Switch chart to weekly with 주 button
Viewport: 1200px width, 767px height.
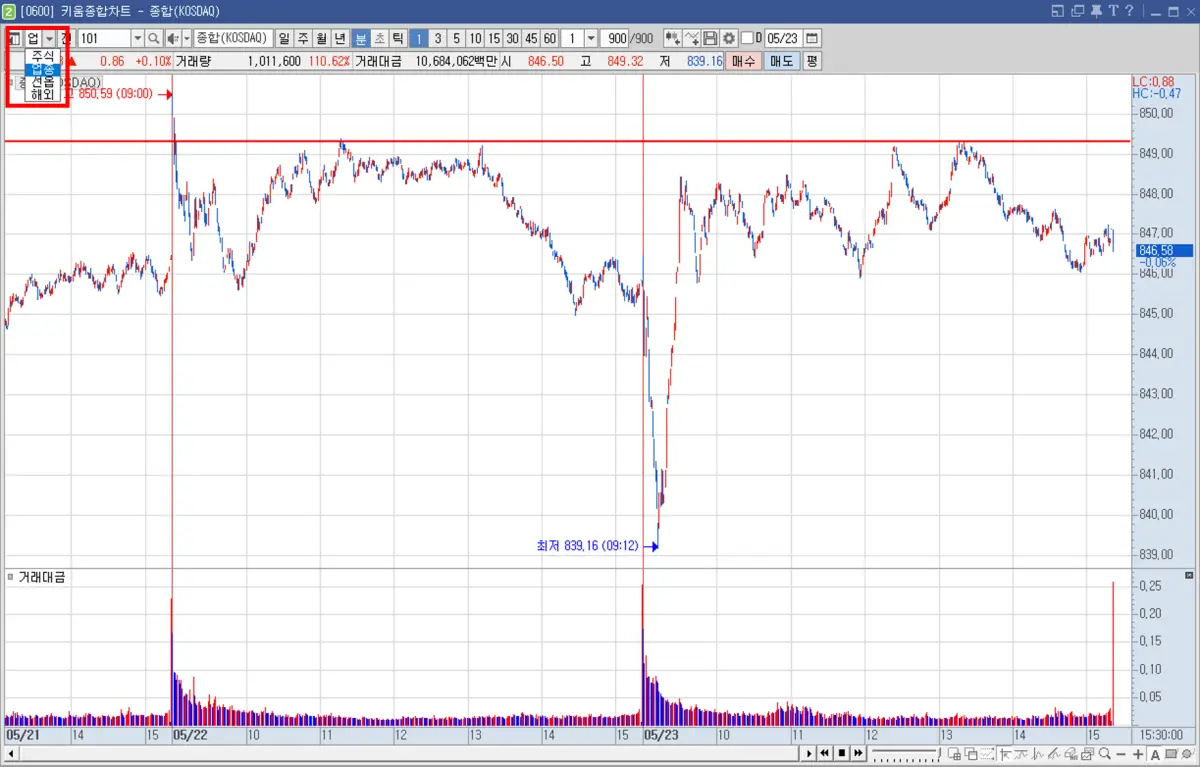tap(302, 38)
